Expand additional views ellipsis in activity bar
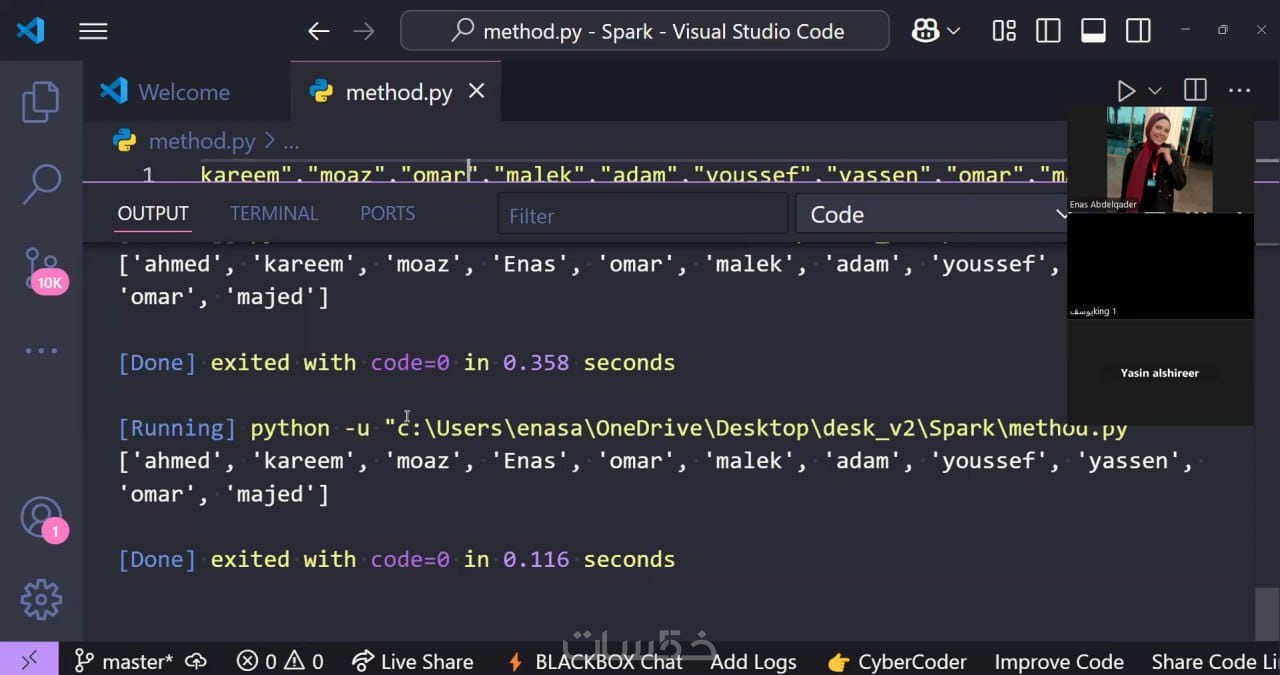 (x=41, y=351)
